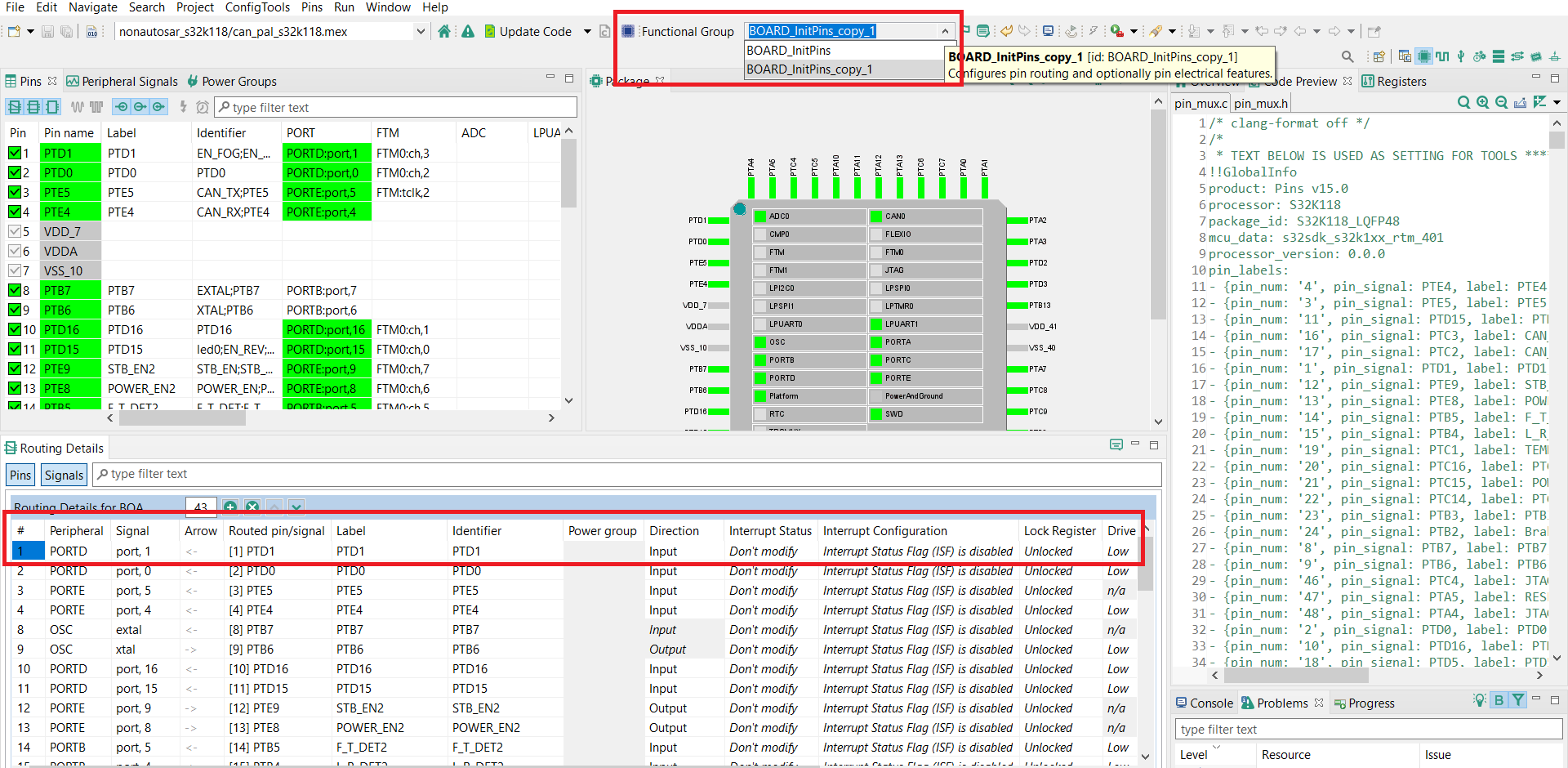This screenshot has height=768, width=1568.
Task: Expand the .mex configuration file combo box
Action: click(x=421, y=31)
